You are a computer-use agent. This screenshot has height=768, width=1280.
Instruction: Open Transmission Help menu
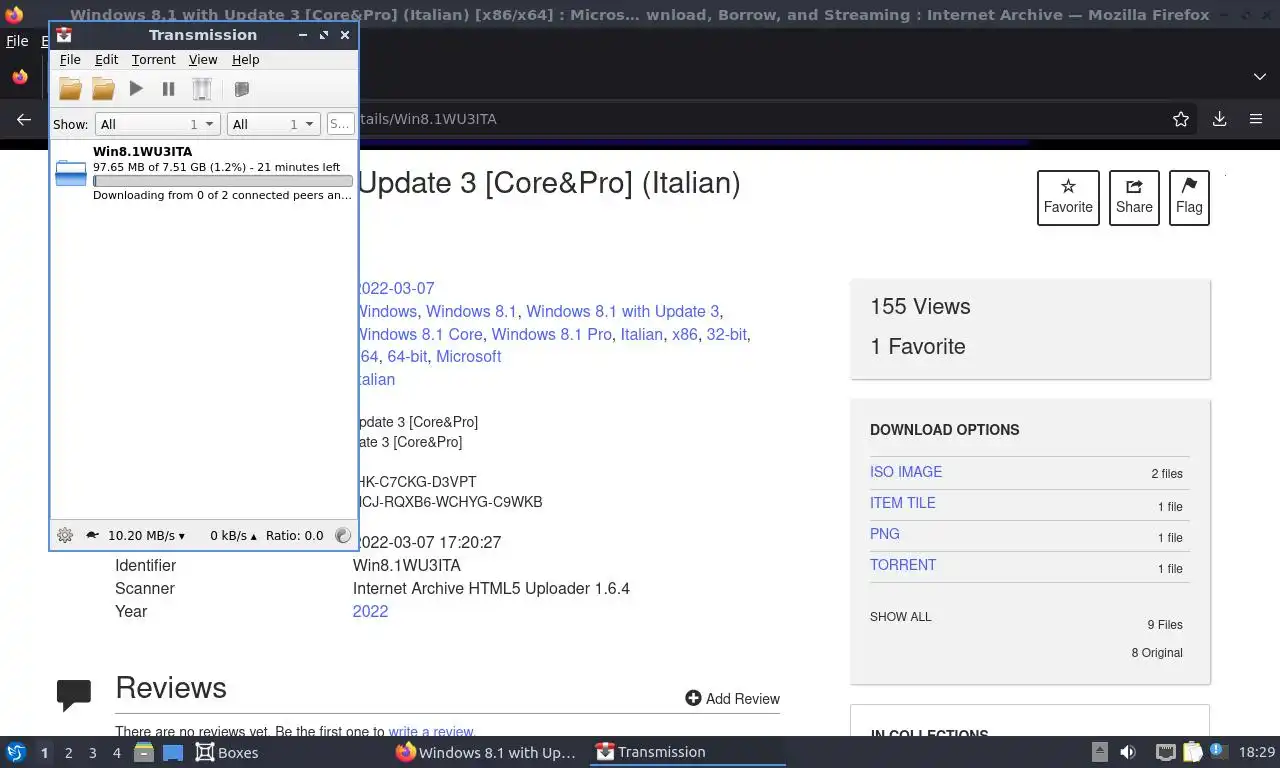pos(245,60)
